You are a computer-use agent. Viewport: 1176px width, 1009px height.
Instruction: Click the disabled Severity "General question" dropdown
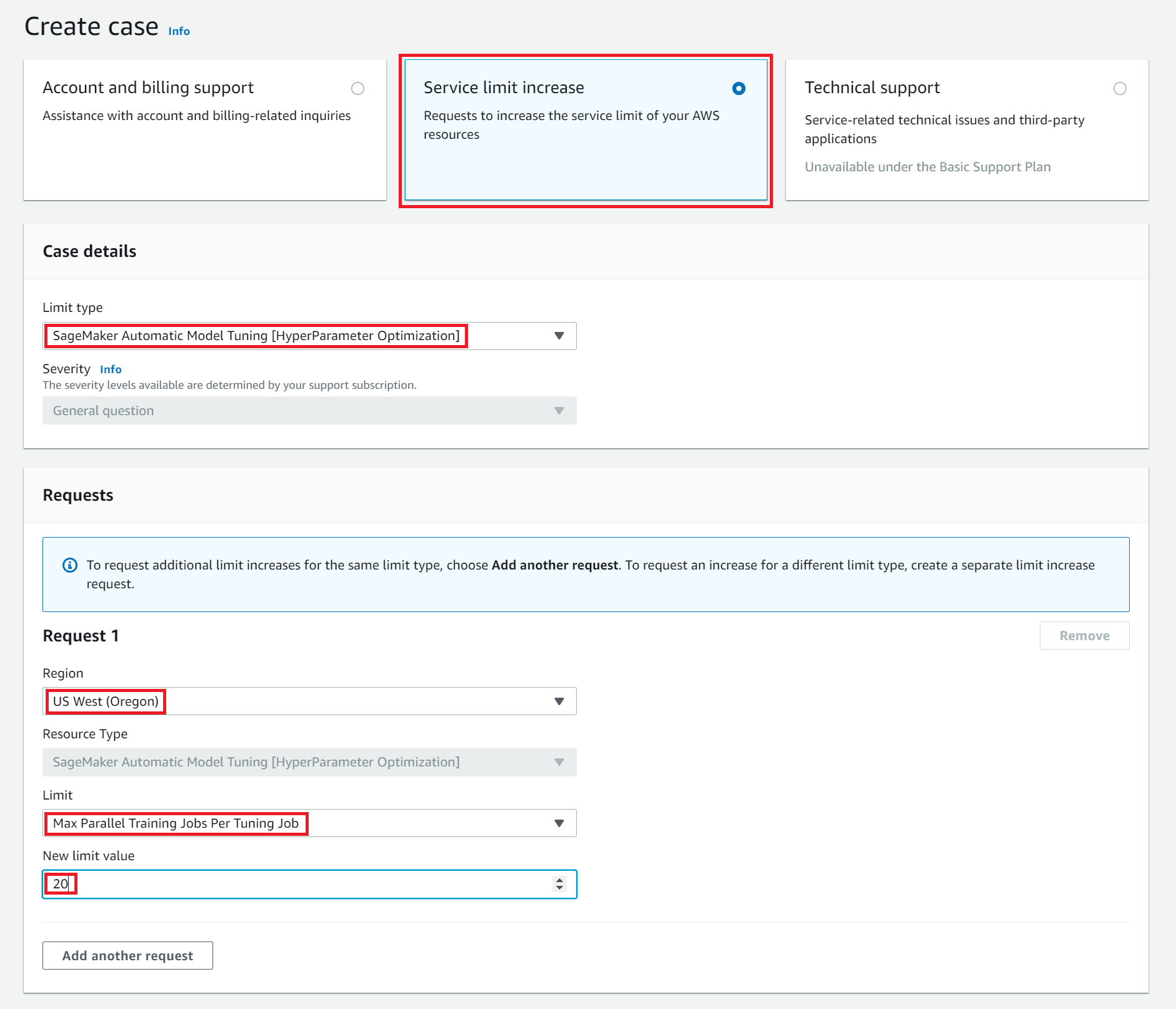pyautogui.click(x=309, y=411)
